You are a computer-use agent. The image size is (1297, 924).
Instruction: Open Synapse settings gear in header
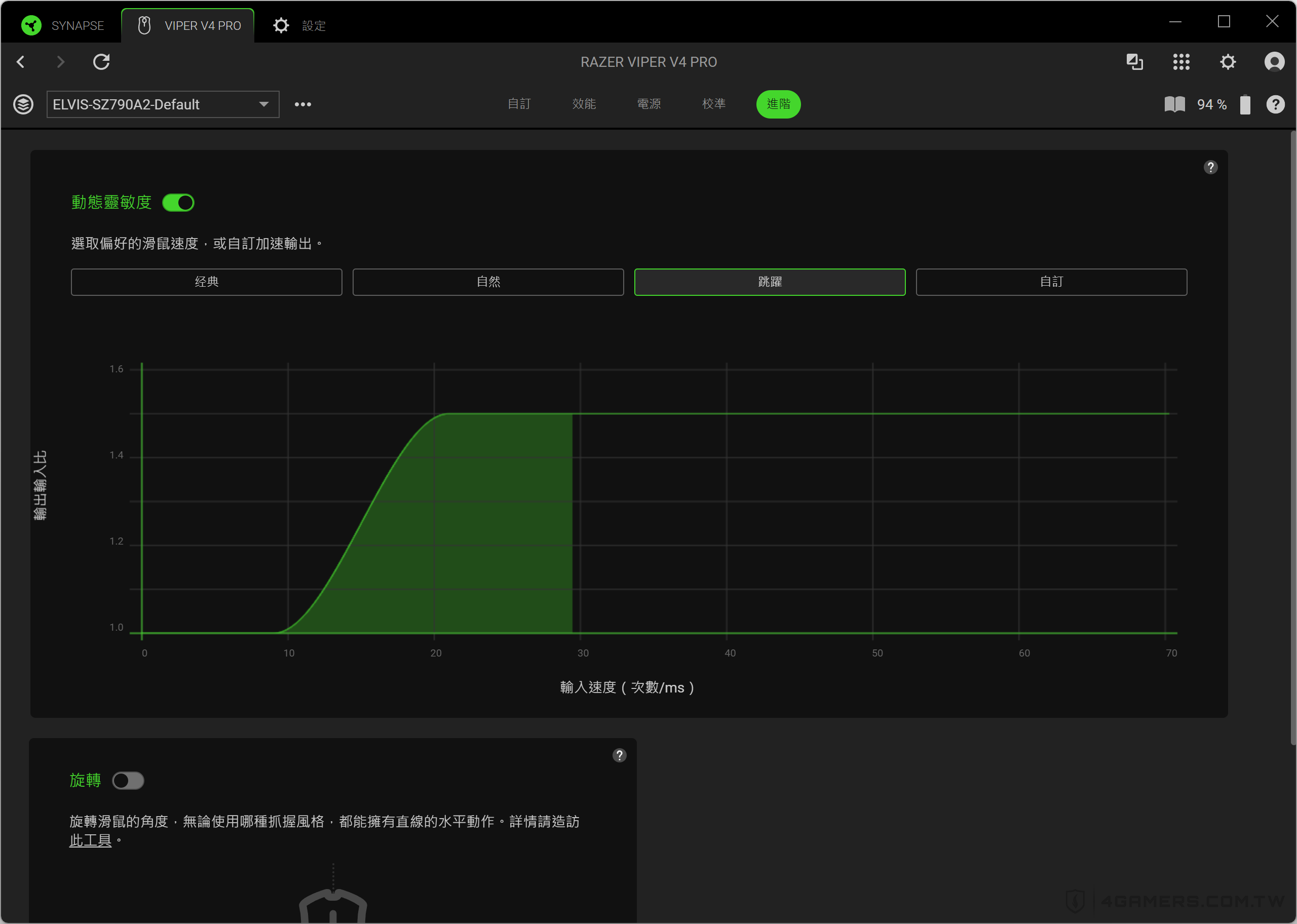coord(1228,61)
